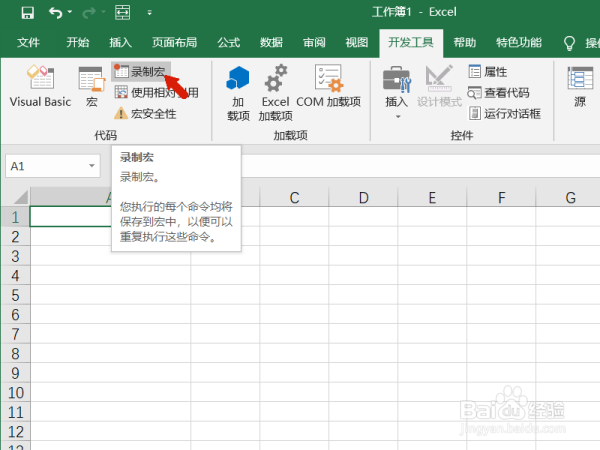The image size is (600, 450).
Task: Select row 1 header
Action: pos(15,217)
